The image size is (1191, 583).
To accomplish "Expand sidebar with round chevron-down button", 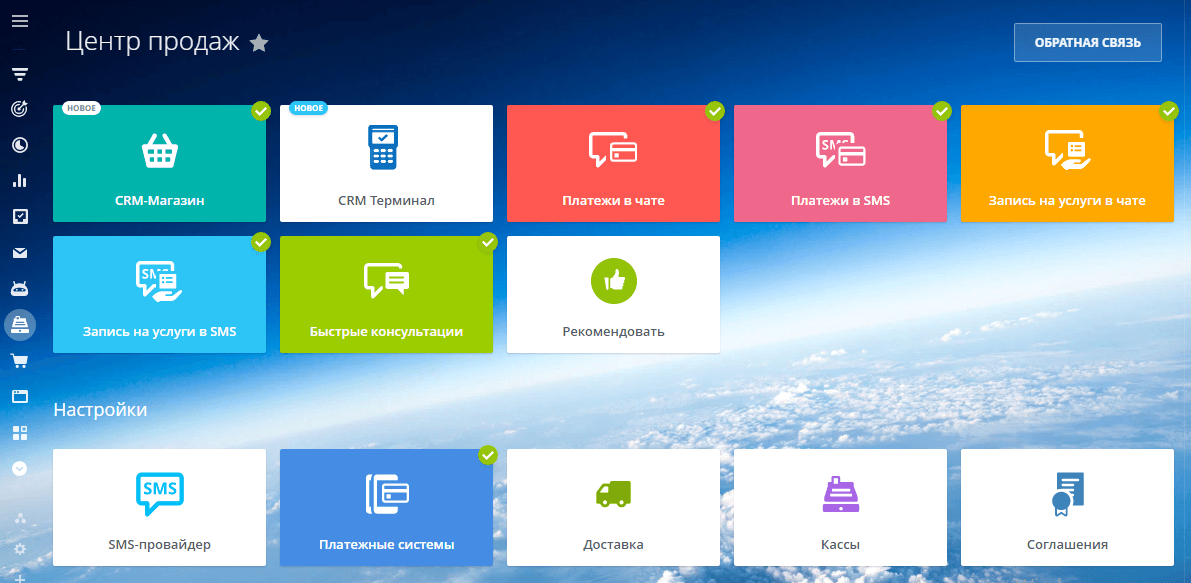I will click(x=20, y=468).
